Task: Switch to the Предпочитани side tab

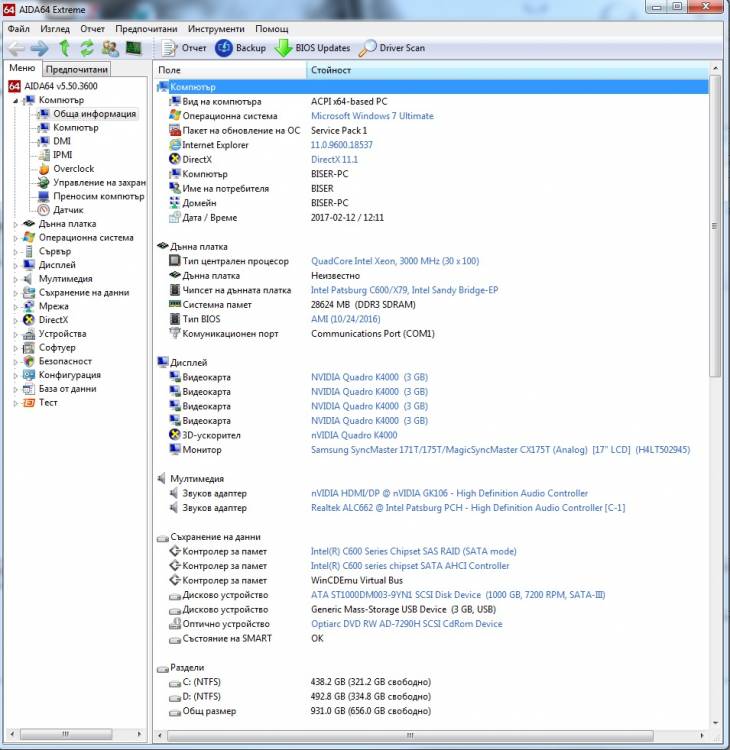Action: click(x=77, y=69)
